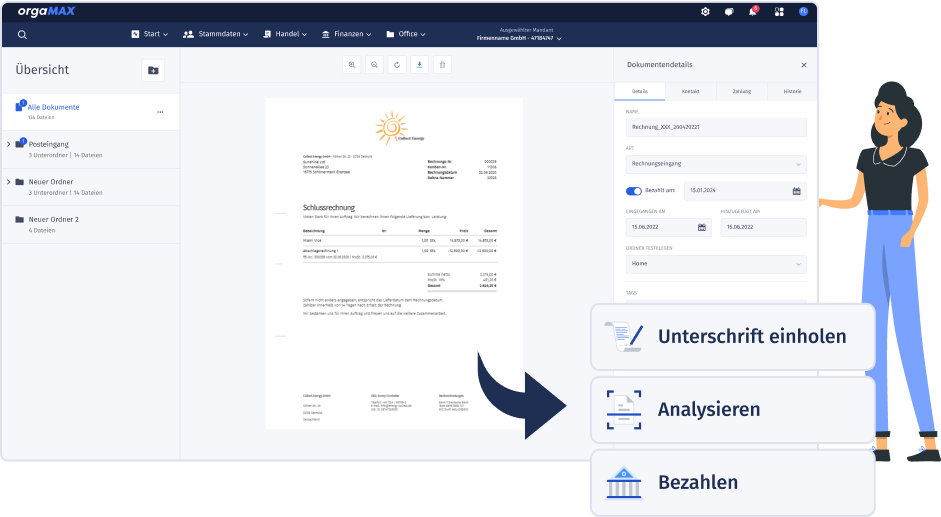Click the Alle Dokumente file icon

pyautogui.click(x=20, y=106)
